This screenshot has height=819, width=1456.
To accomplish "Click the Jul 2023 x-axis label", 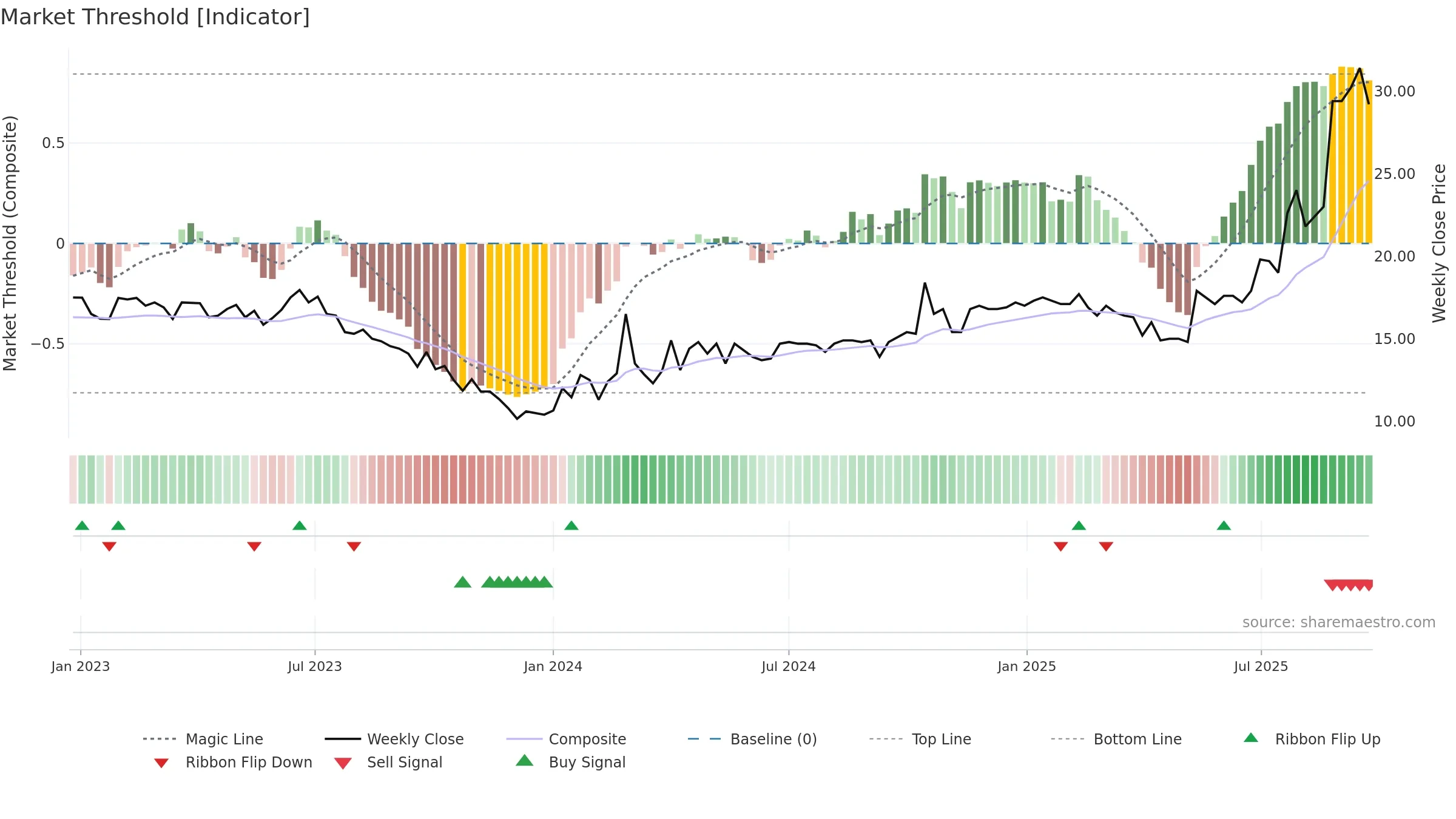I will [x=315, y=667].
